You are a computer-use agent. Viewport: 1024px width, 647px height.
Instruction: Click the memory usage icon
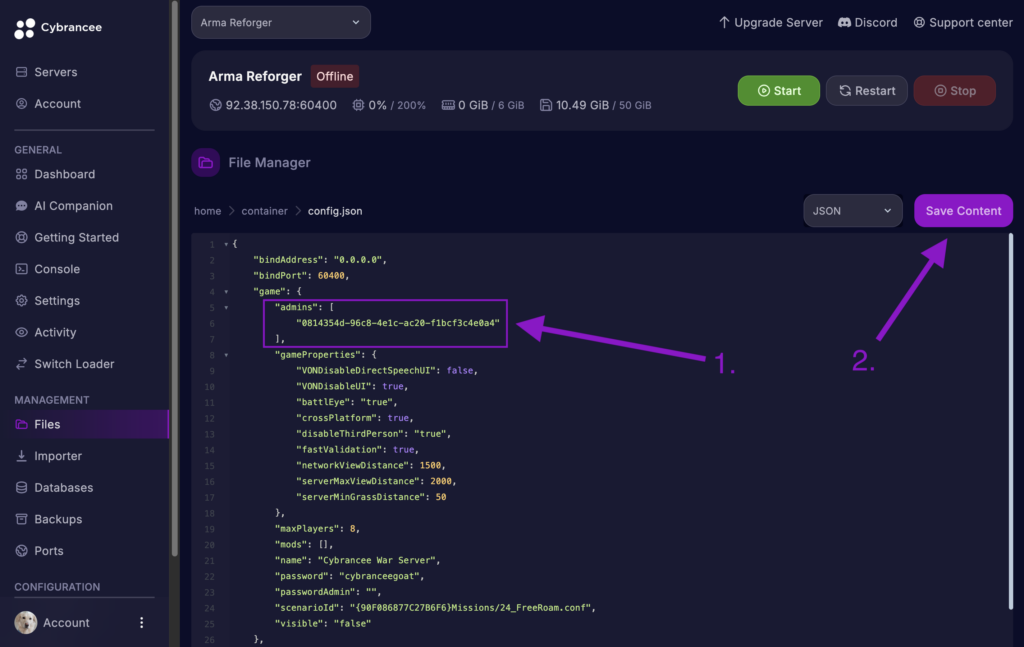pos(448,105)
